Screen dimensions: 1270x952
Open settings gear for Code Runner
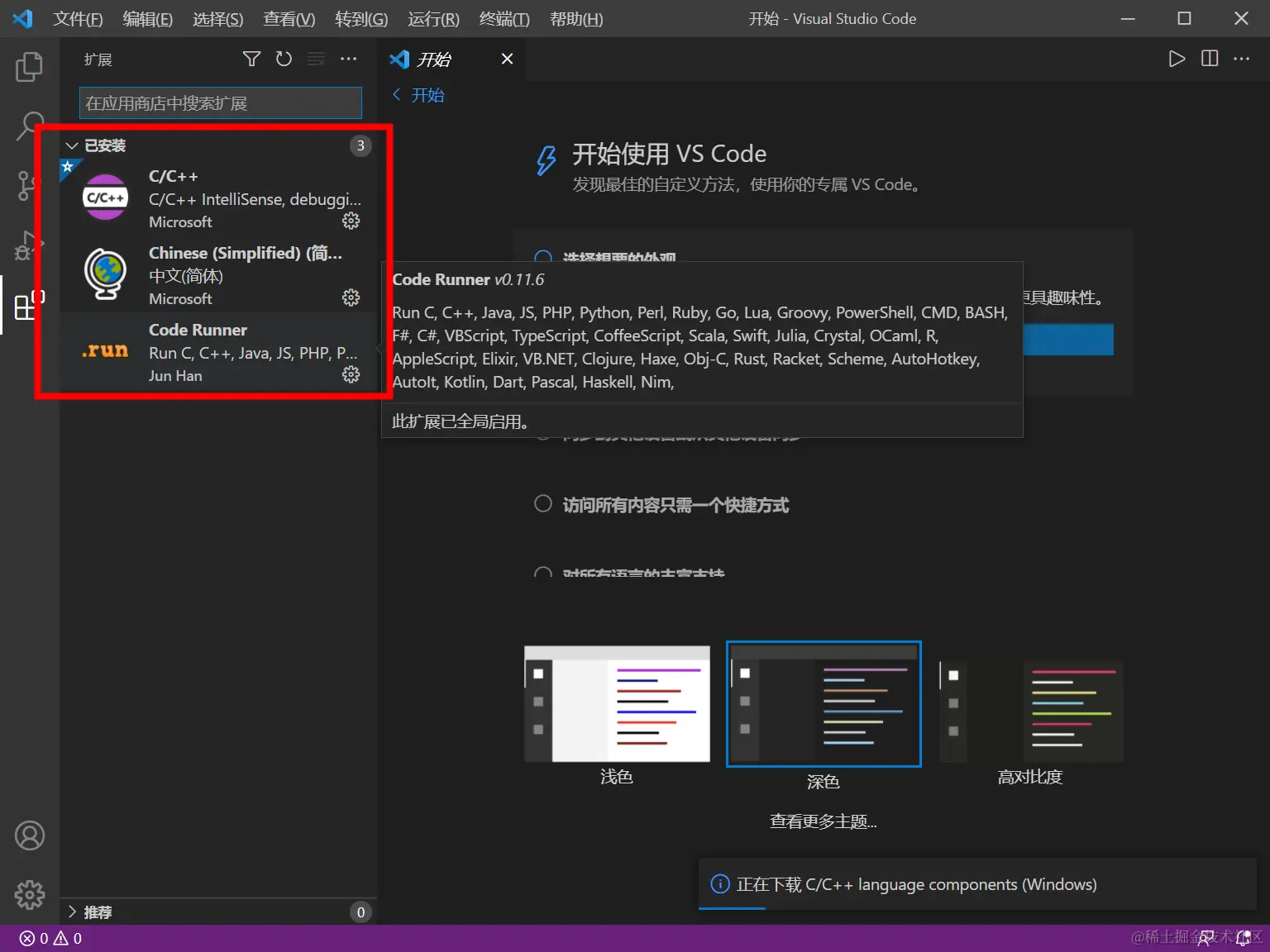click(x=351, y=374)
